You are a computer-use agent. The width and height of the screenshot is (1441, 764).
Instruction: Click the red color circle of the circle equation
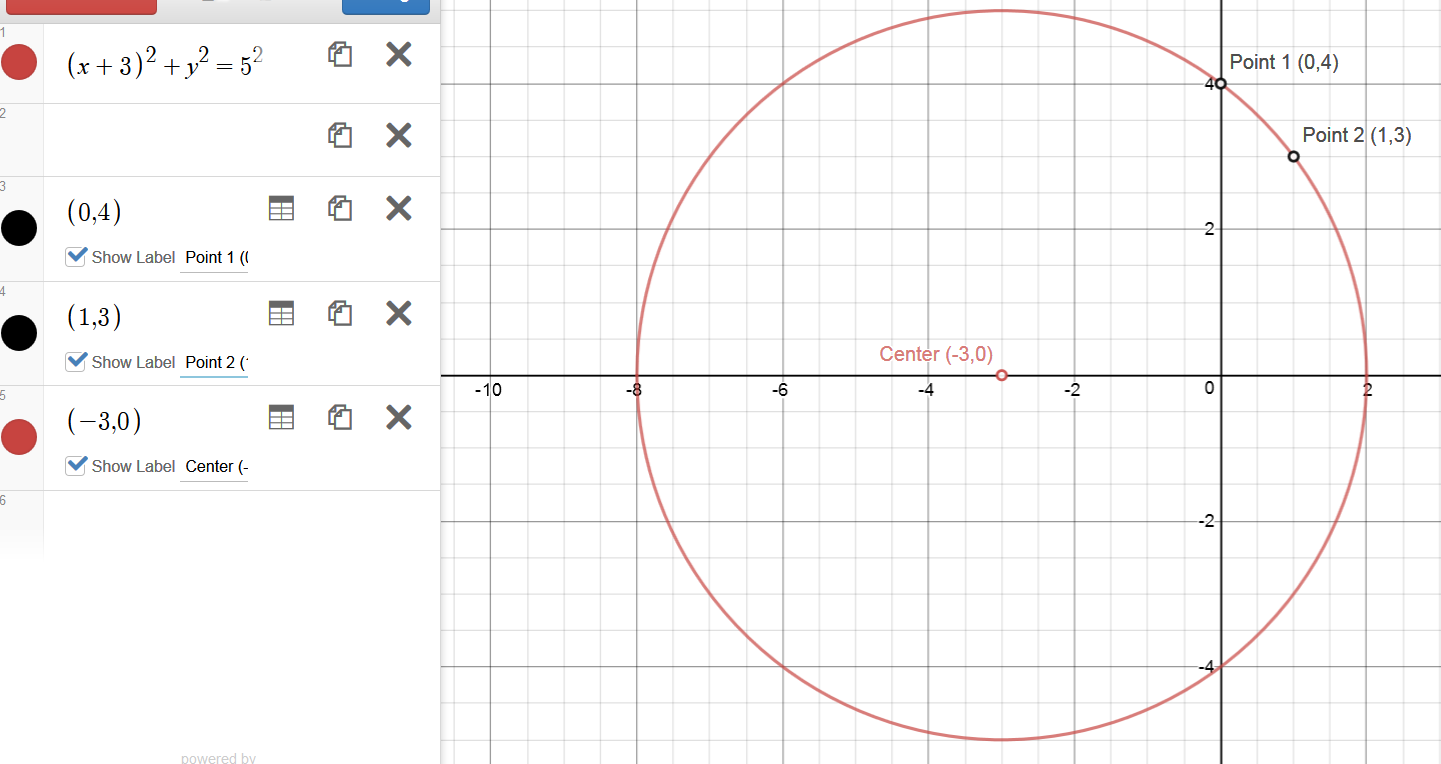click(19, 63)
